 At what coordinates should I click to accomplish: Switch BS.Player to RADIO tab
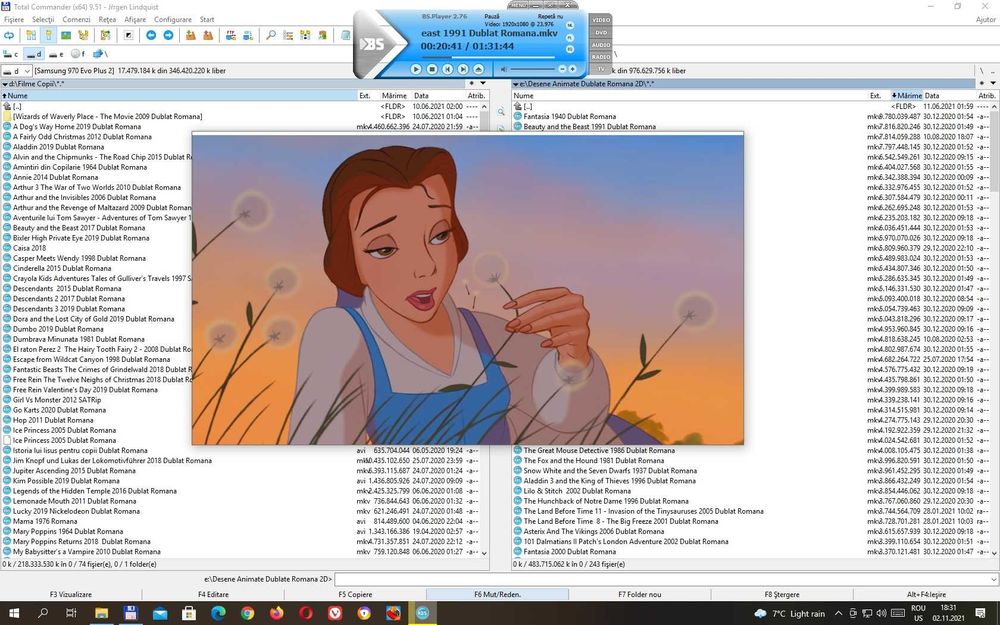601,57
